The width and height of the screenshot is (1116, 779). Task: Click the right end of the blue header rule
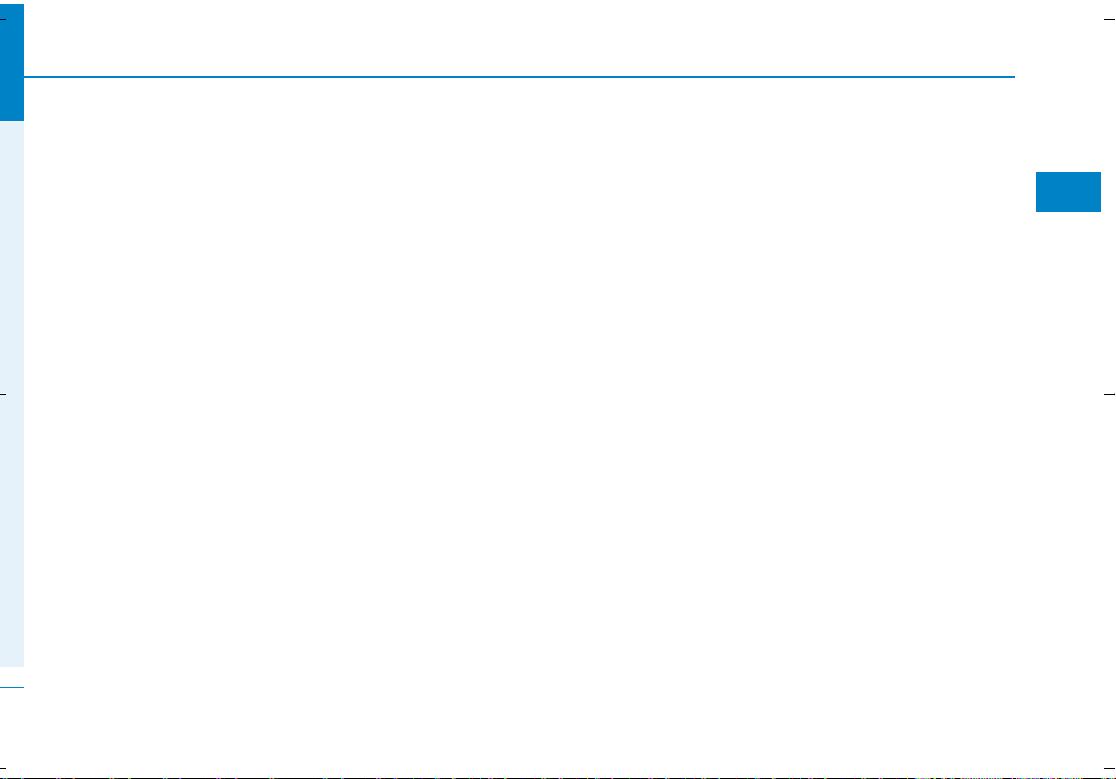tap(1012, 77)
